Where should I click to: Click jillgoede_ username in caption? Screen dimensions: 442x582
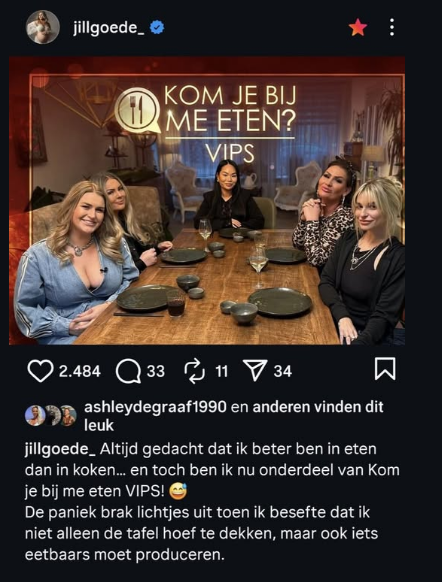(60, 449)
